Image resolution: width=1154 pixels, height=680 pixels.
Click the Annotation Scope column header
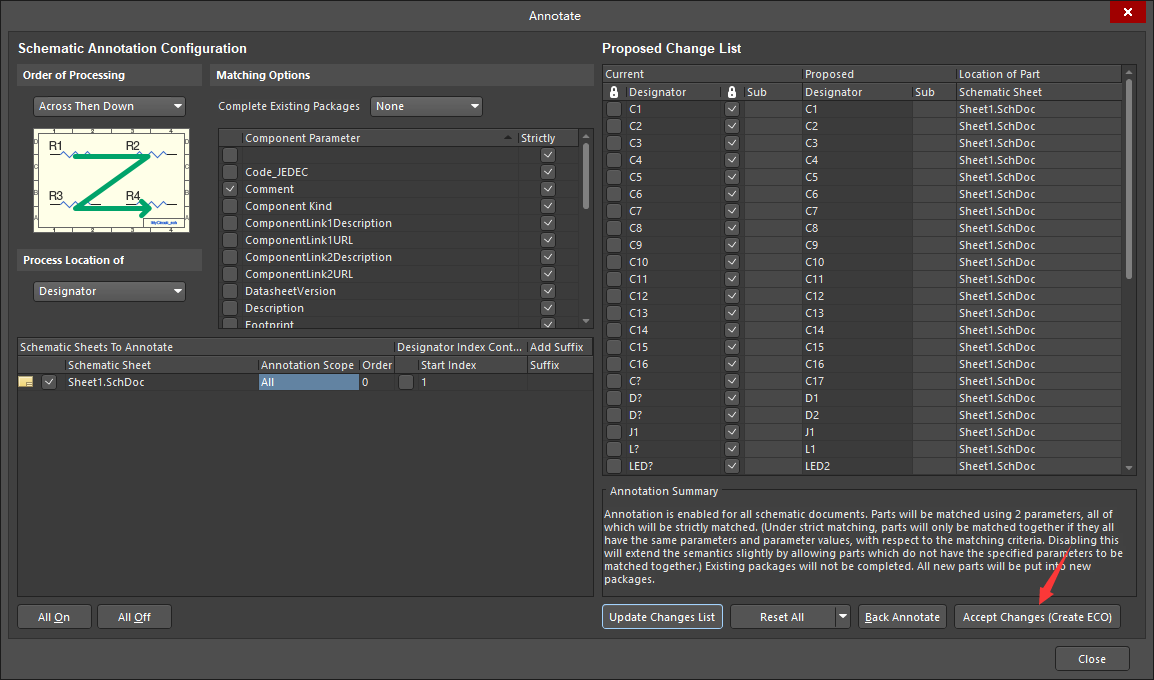(308, 365)
